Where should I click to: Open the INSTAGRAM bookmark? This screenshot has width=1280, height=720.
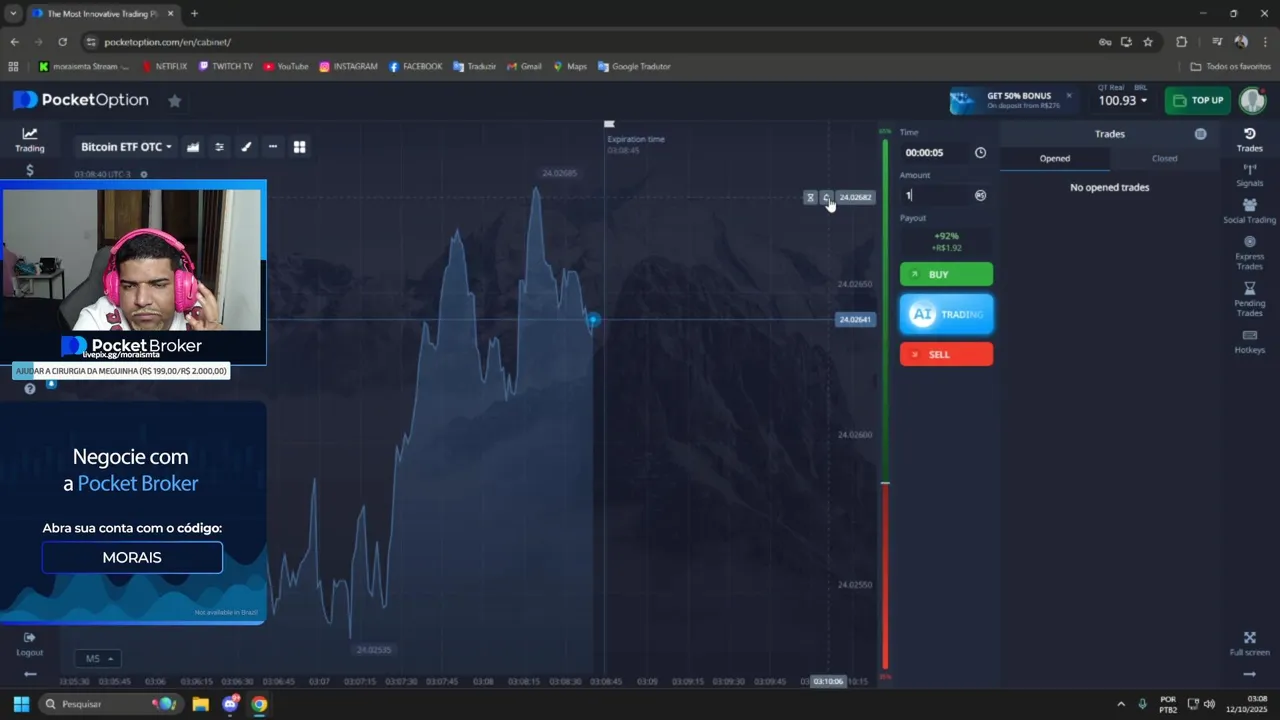[348, 67]
